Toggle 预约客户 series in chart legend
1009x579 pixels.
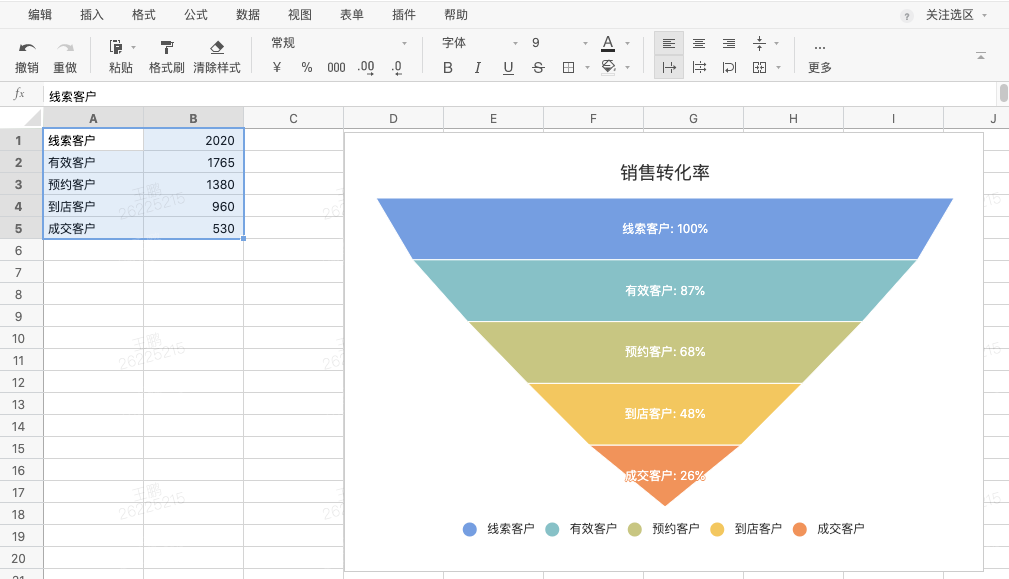(x=663, y=529)
